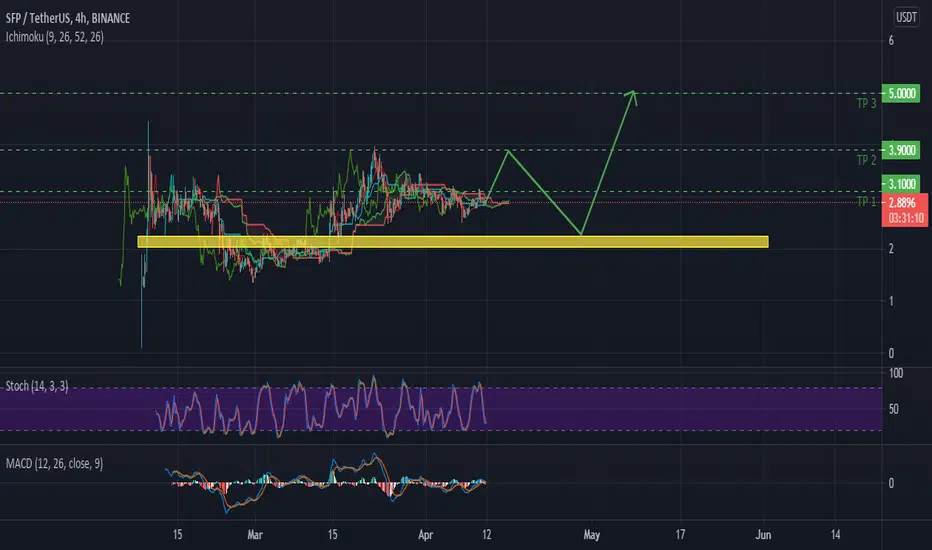Click the USDT currency button

point(906,17)
